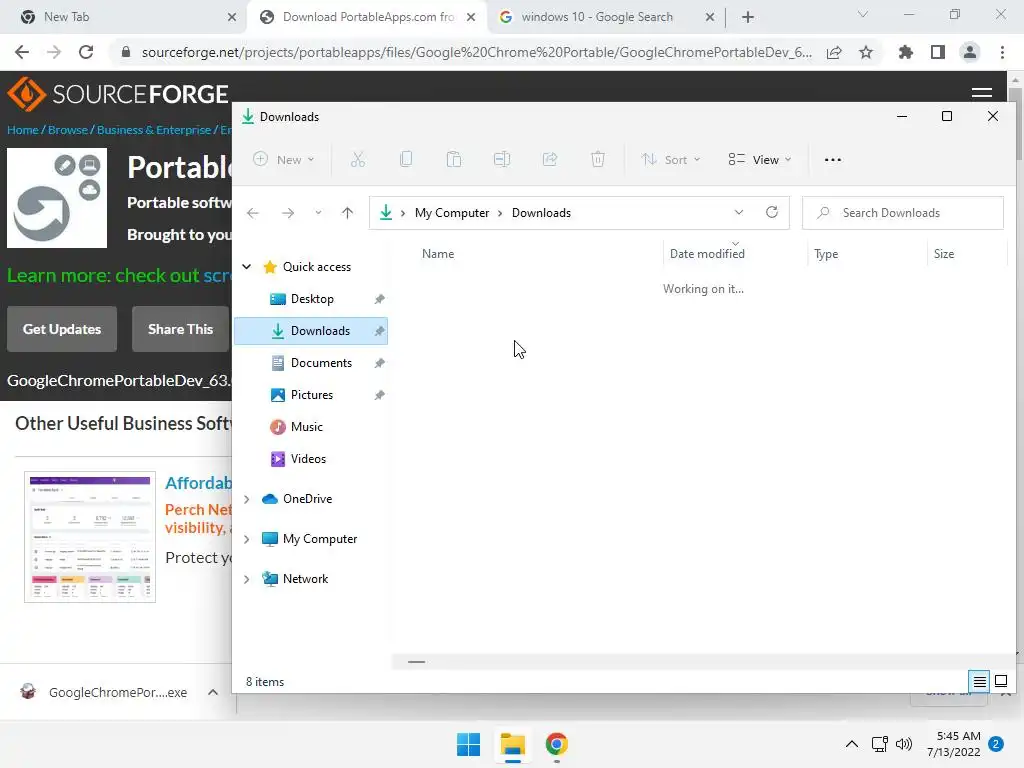Select Desktop in Quick access
Screen dimensions: 1024x768
click(x=312, y=299)
